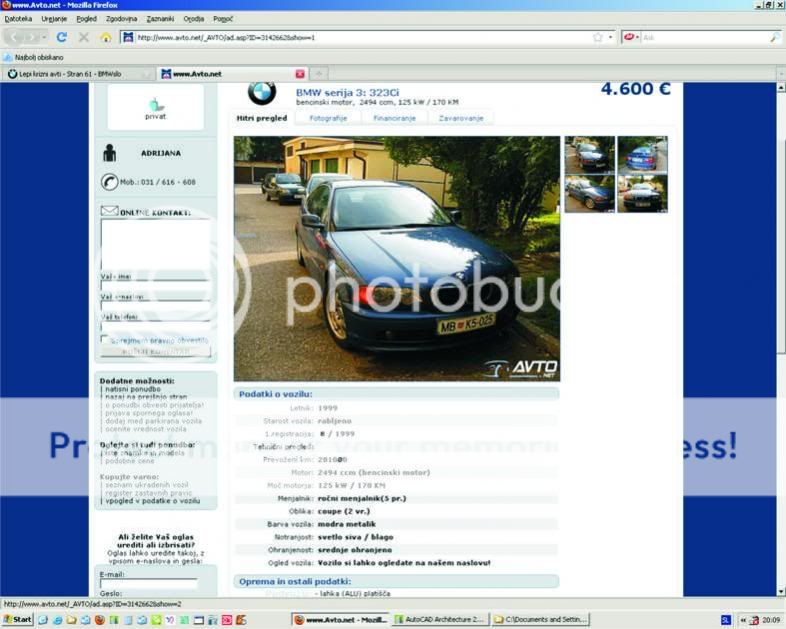The height and width of the screenshot is (629, 786).
Task: Click the envelope icon at Online kontakt
Action: (109, 211)
